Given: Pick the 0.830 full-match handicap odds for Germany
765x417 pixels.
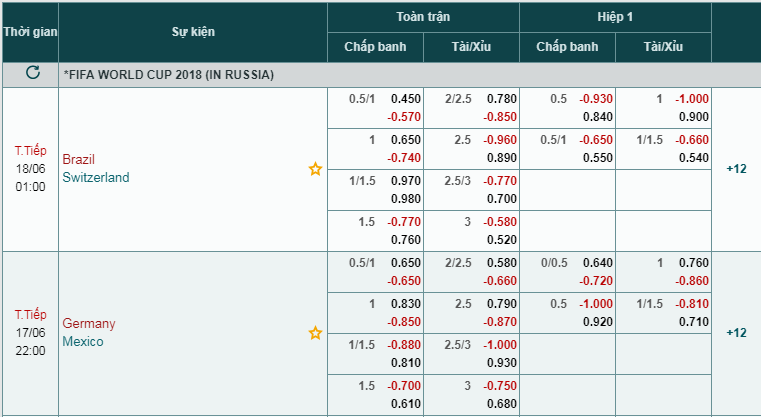Looking at the screenshot, I should 404,305.
